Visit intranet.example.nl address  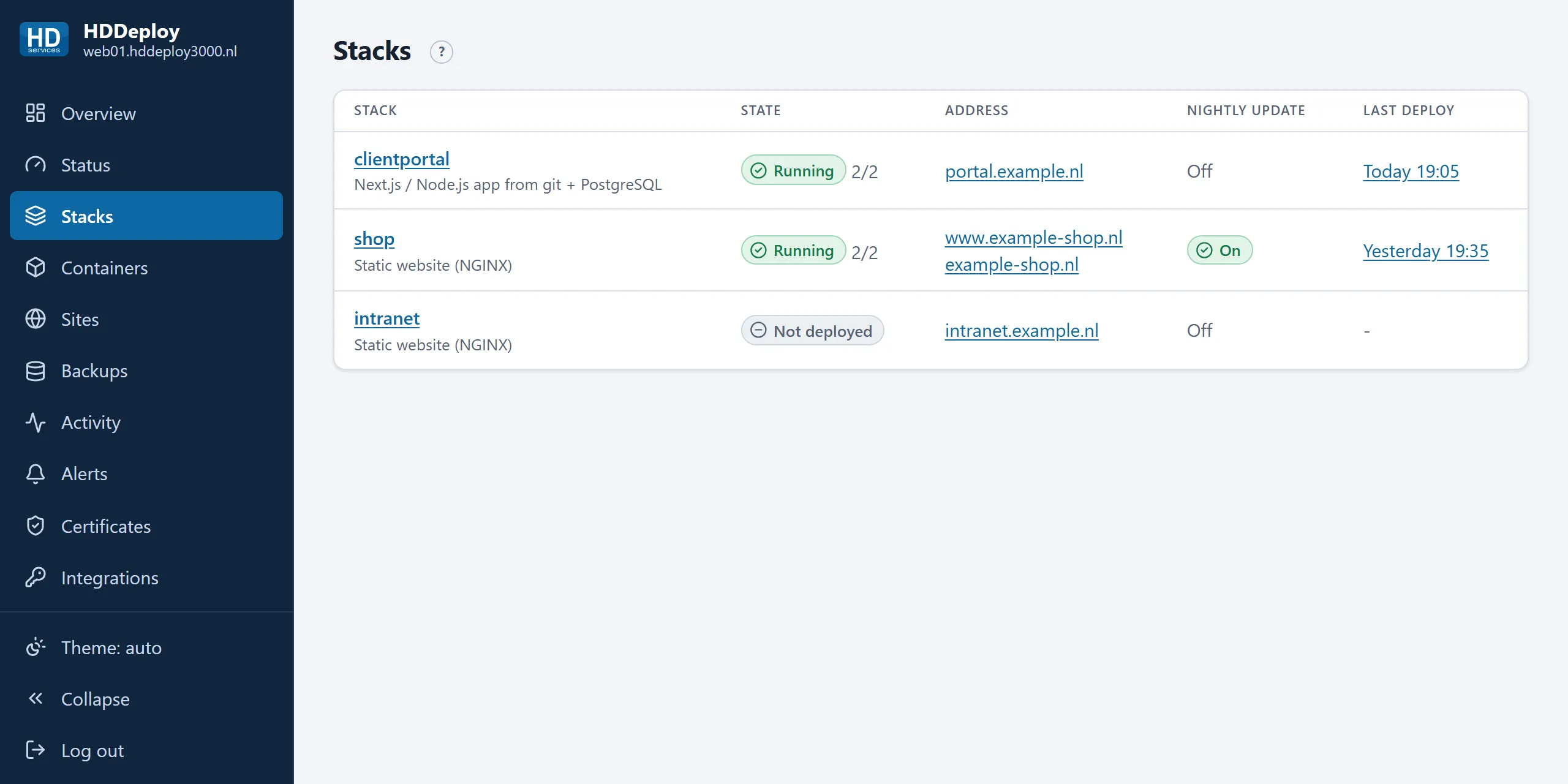(1022, 331)
